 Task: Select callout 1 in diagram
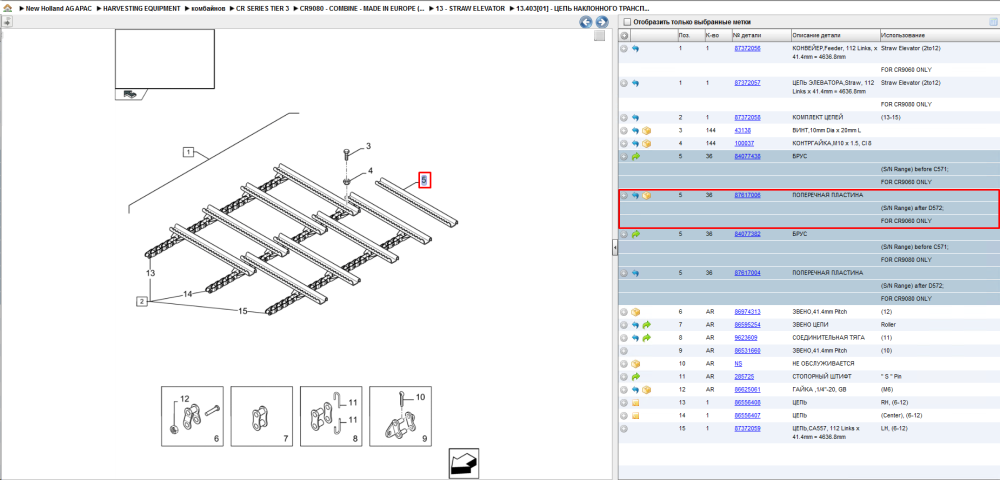(189, 152)
